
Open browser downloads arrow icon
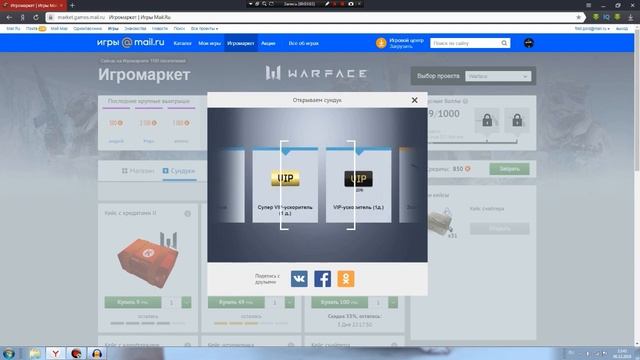631,17
